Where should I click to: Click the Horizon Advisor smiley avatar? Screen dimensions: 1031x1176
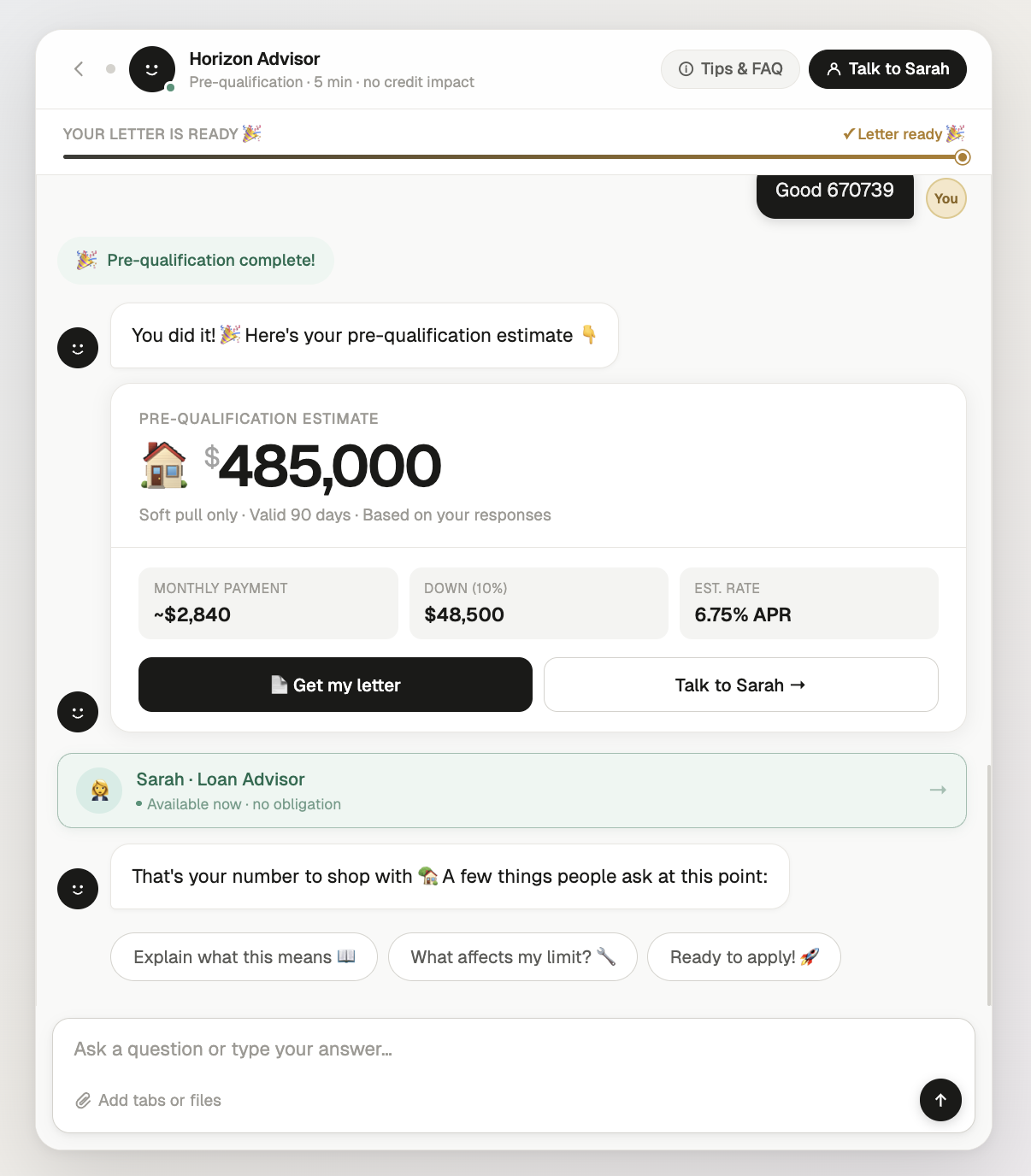[x=152, y=68]
